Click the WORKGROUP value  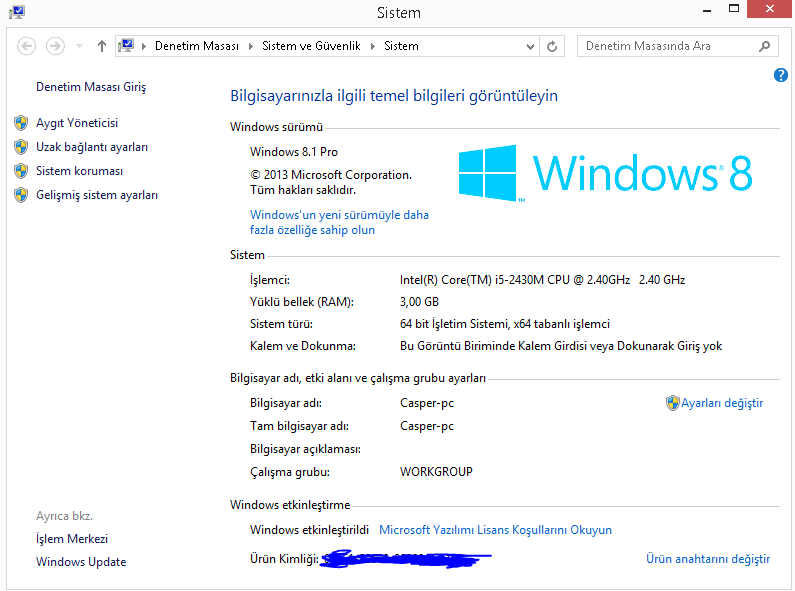[x=436, y=472]
